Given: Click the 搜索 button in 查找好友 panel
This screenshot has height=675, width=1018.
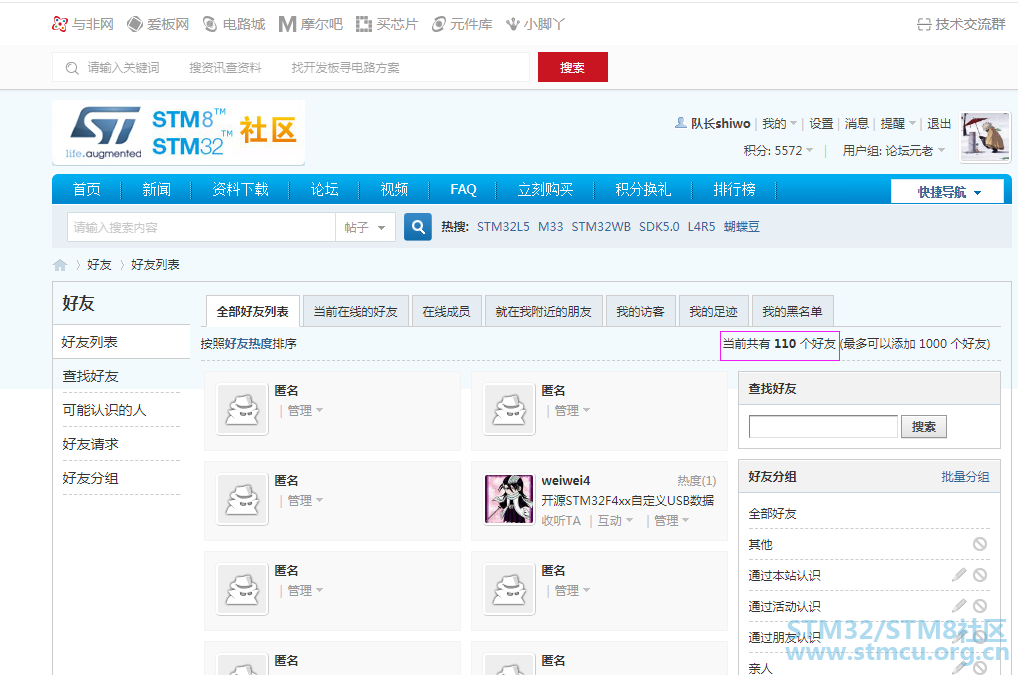Looking at the screenshot, I should pos(923,426).
